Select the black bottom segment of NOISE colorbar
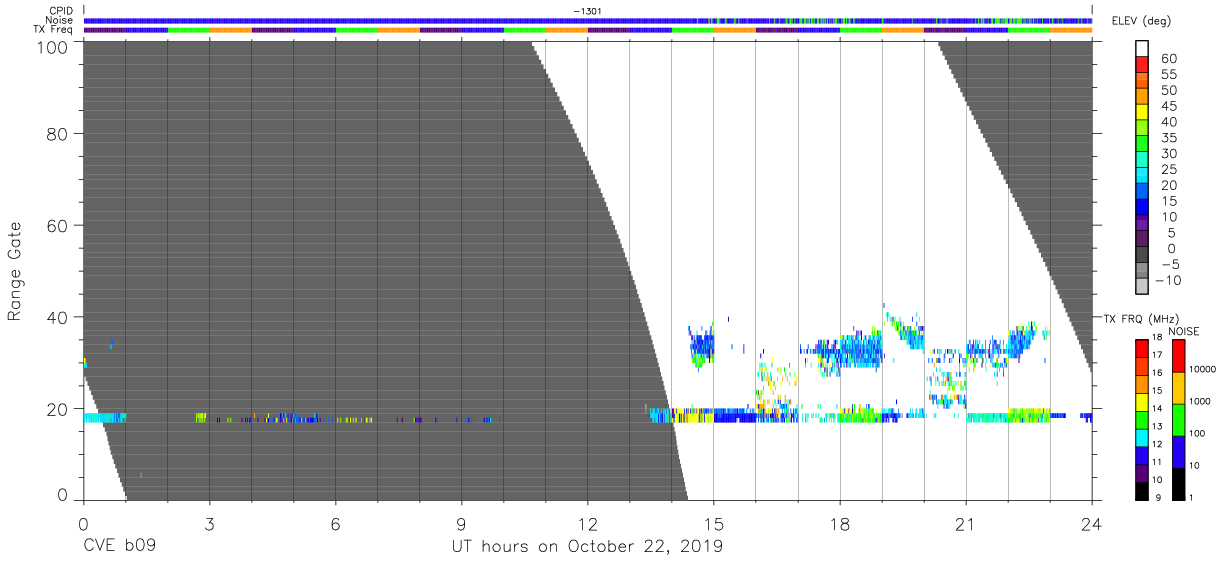Screen dimensions: 1228x567 coord(1178,483)
